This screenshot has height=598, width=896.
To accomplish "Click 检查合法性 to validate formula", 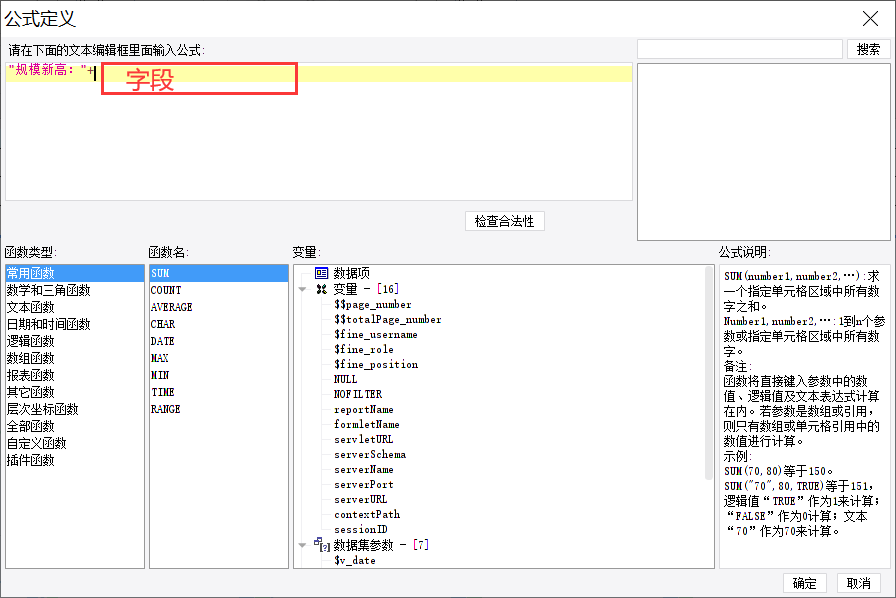I will (x=505, y=221).
